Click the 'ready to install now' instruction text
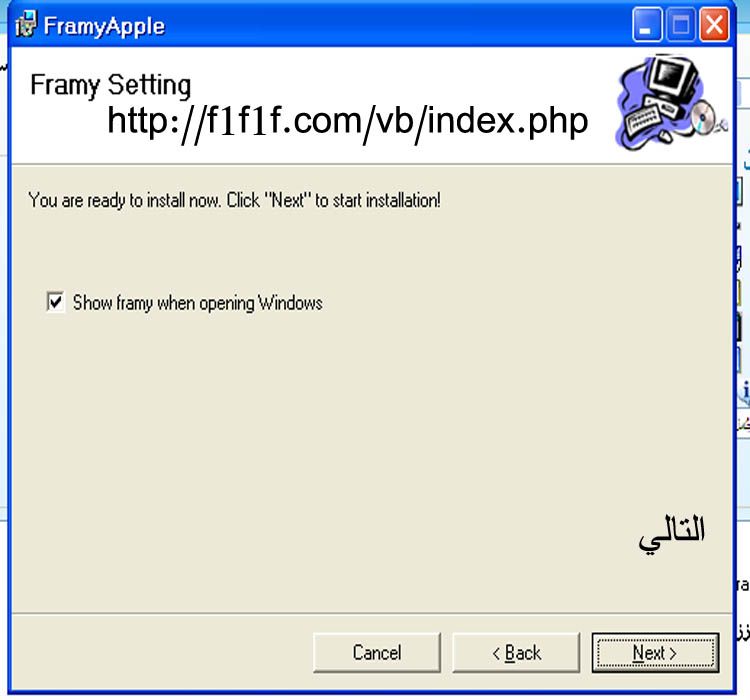The width and height of the screenshot is (750, 700). (234, 200)
